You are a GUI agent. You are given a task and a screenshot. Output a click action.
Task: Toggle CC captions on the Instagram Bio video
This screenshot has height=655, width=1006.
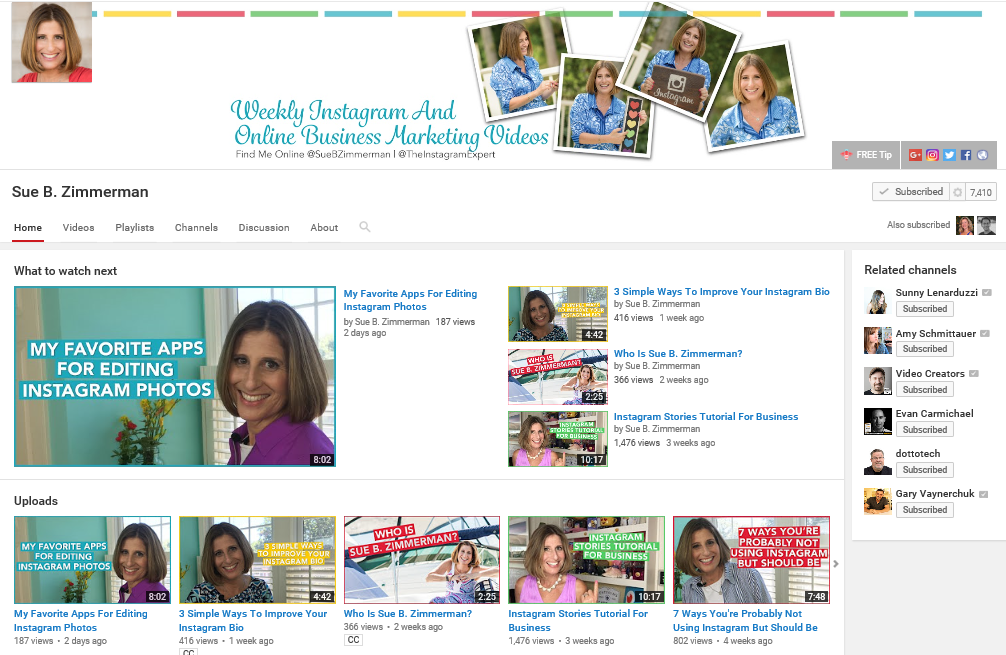point(188,651)
